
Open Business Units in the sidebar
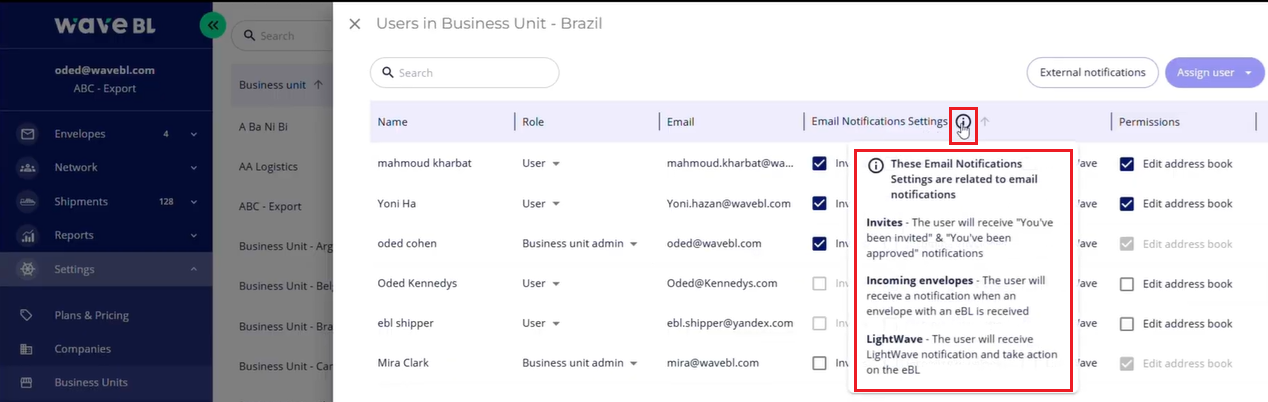pyautogui.click(x=90, y=383)
